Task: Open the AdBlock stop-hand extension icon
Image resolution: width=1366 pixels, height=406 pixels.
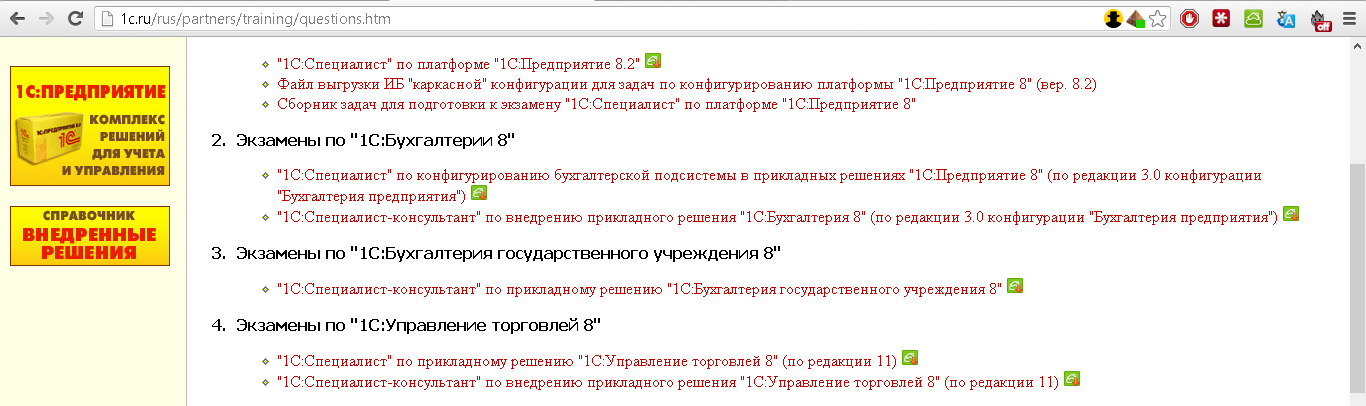Action: (1188, 19)
